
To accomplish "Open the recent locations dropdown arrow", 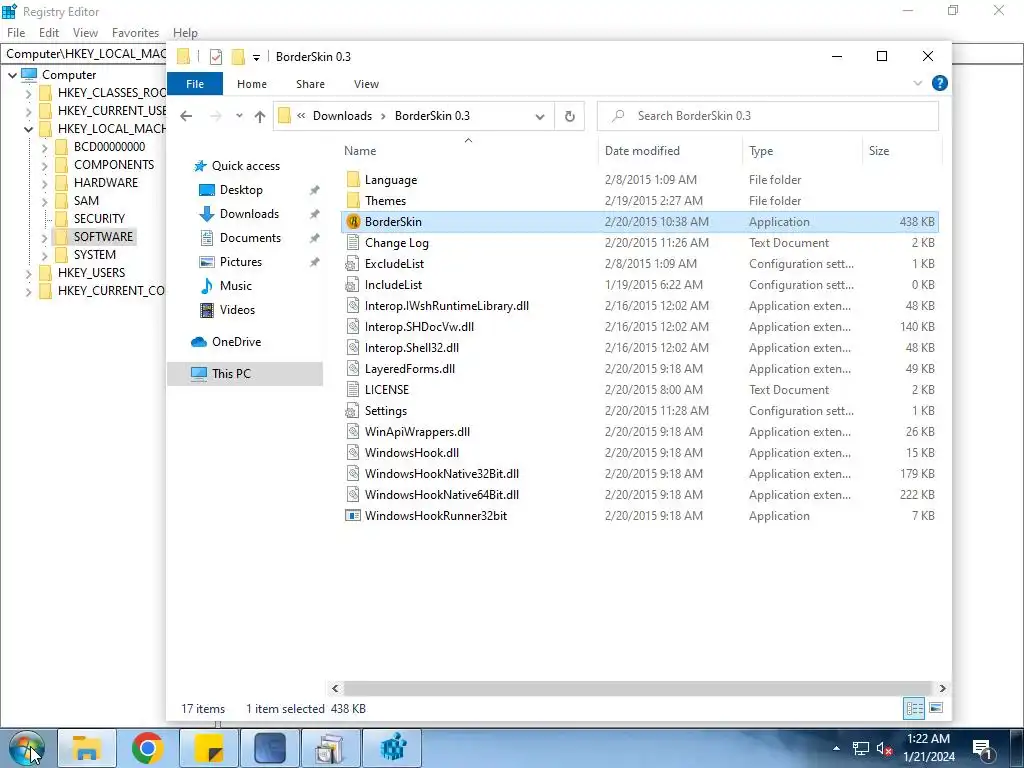I will click(x=239, y=116).
